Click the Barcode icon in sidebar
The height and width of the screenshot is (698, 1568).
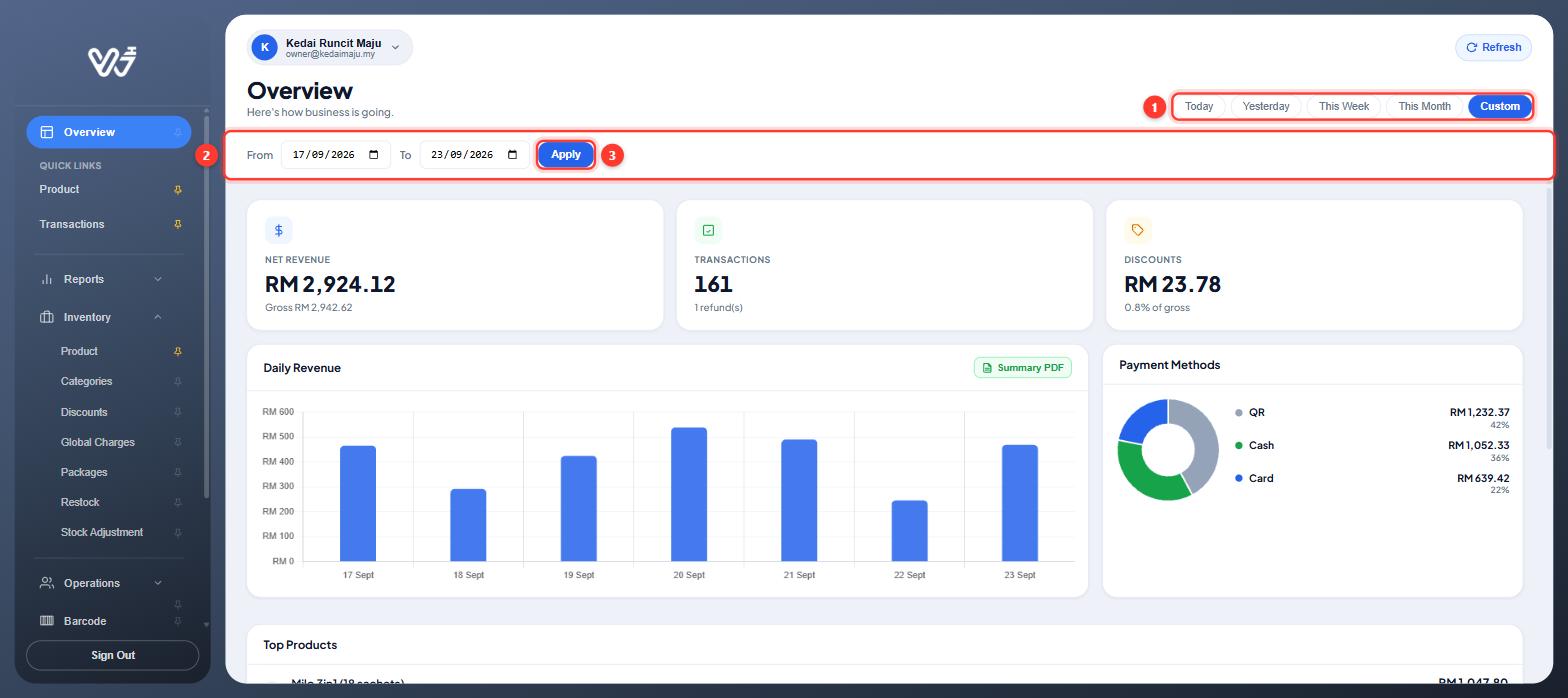click(47, 621)
